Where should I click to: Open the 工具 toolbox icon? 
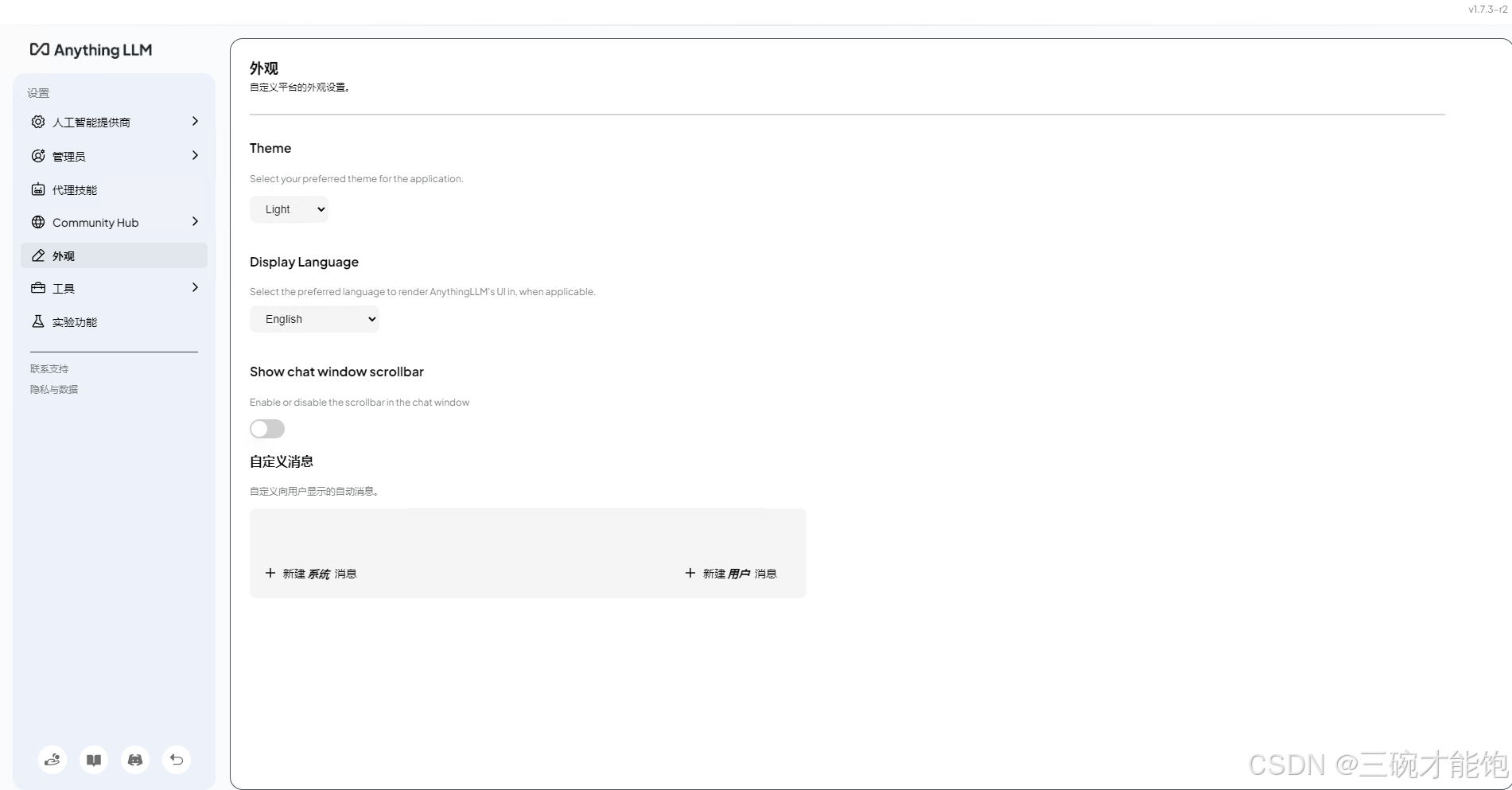37,288
